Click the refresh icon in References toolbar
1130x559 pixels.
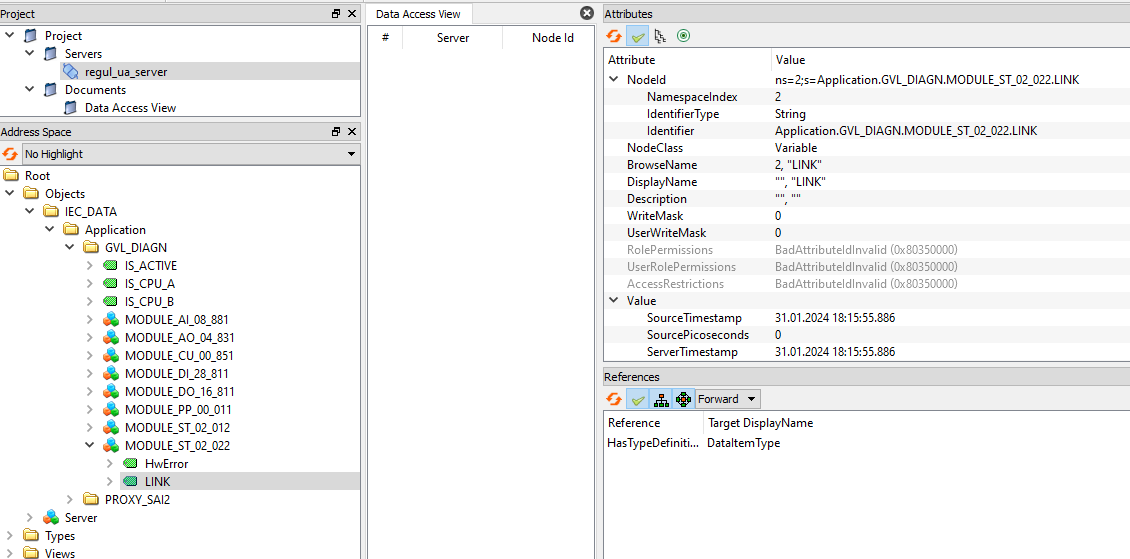614,399
